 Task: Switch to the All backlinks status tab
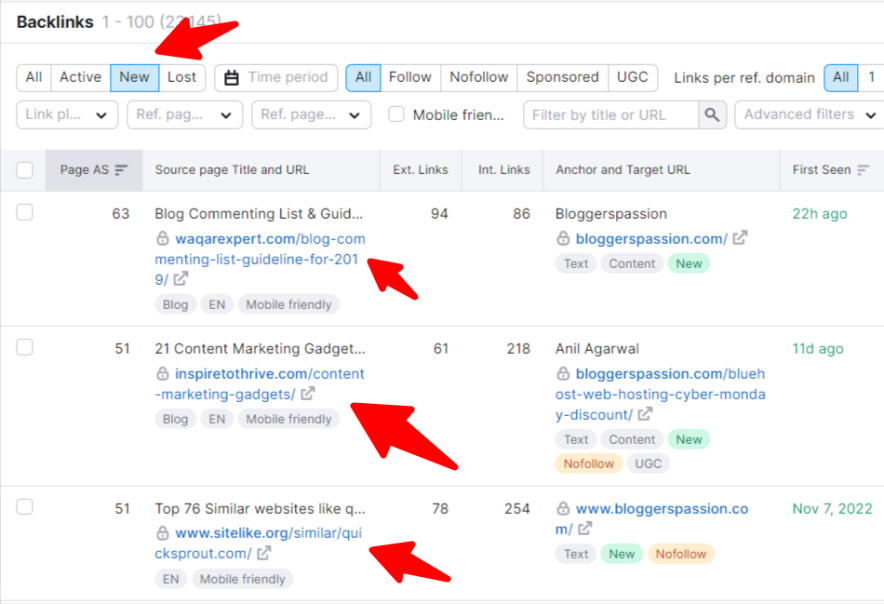pos(34,77)
